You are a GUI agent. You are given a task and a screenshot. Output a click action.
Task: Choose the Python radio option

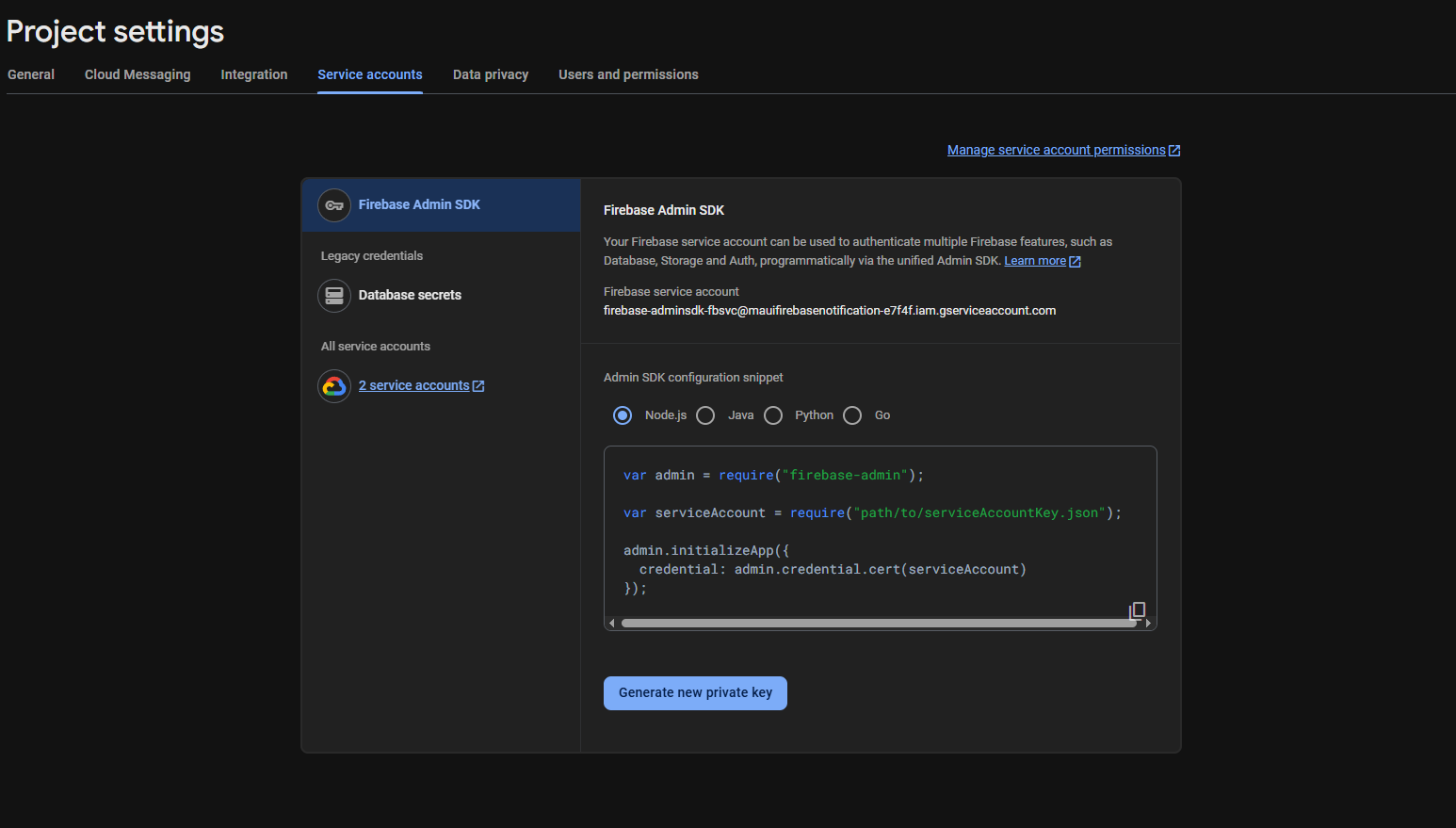(x=773, y=415)
